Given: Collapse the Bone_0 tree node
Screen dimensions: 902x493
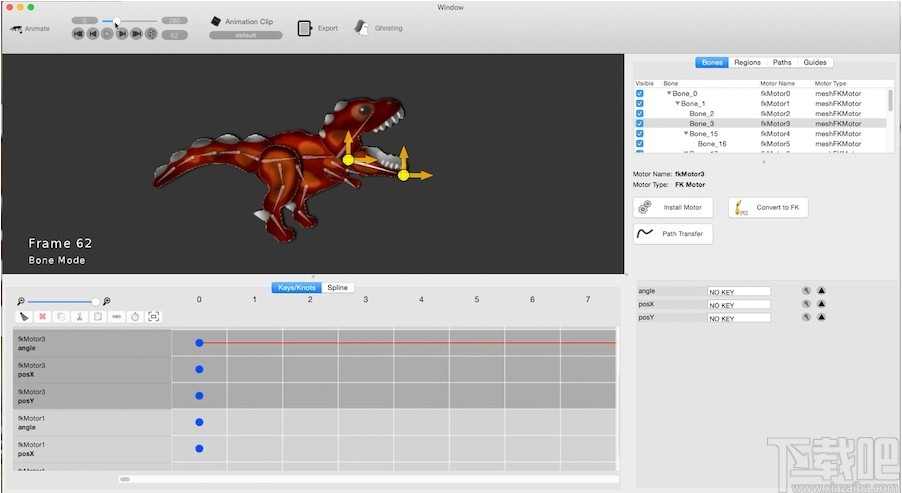Looking at the screenshot, I should coord(669,94).
